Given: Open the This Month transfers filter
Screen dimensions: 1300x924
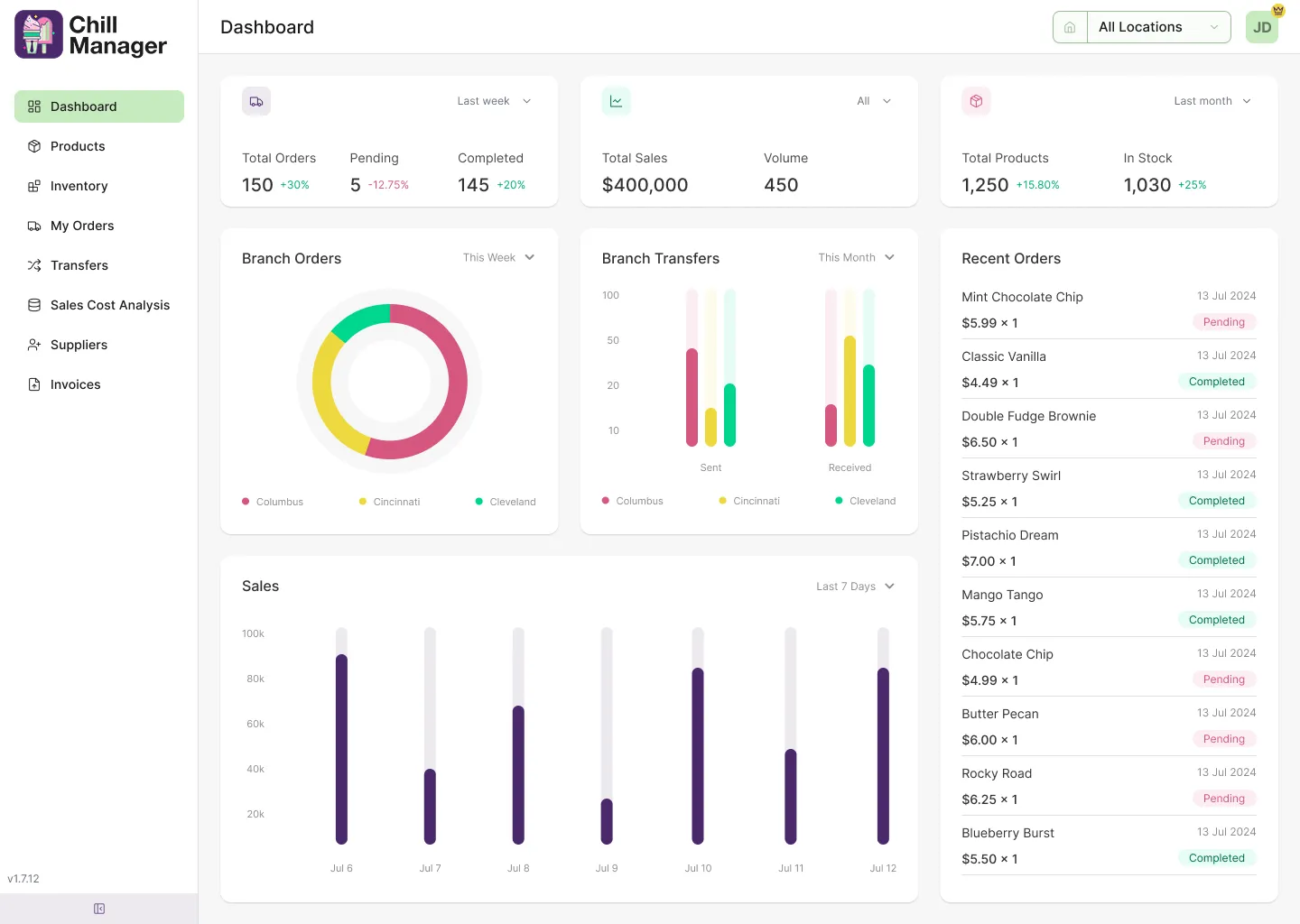Looking at the screenshot, I should [x=856, y=257].
